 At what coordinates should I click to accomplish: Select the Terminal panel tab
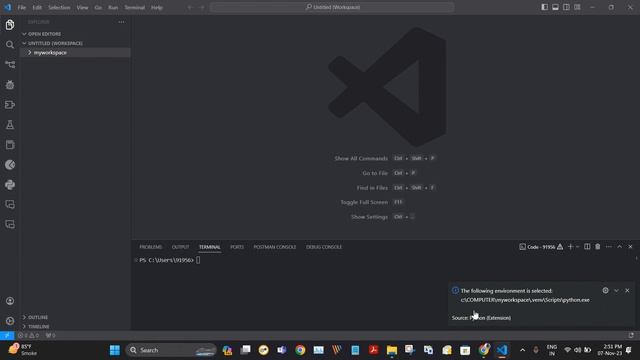(210, 247)
